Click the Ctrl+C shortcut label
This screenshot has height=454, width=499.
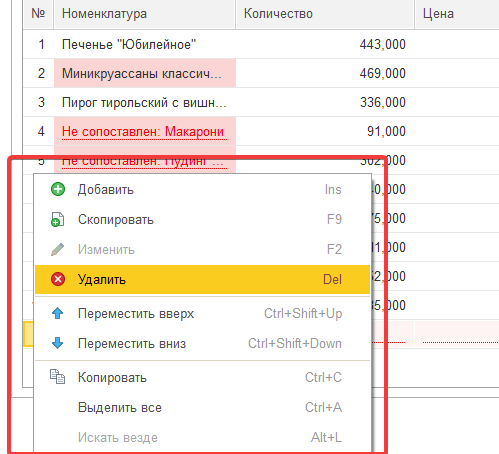point(323,377)
